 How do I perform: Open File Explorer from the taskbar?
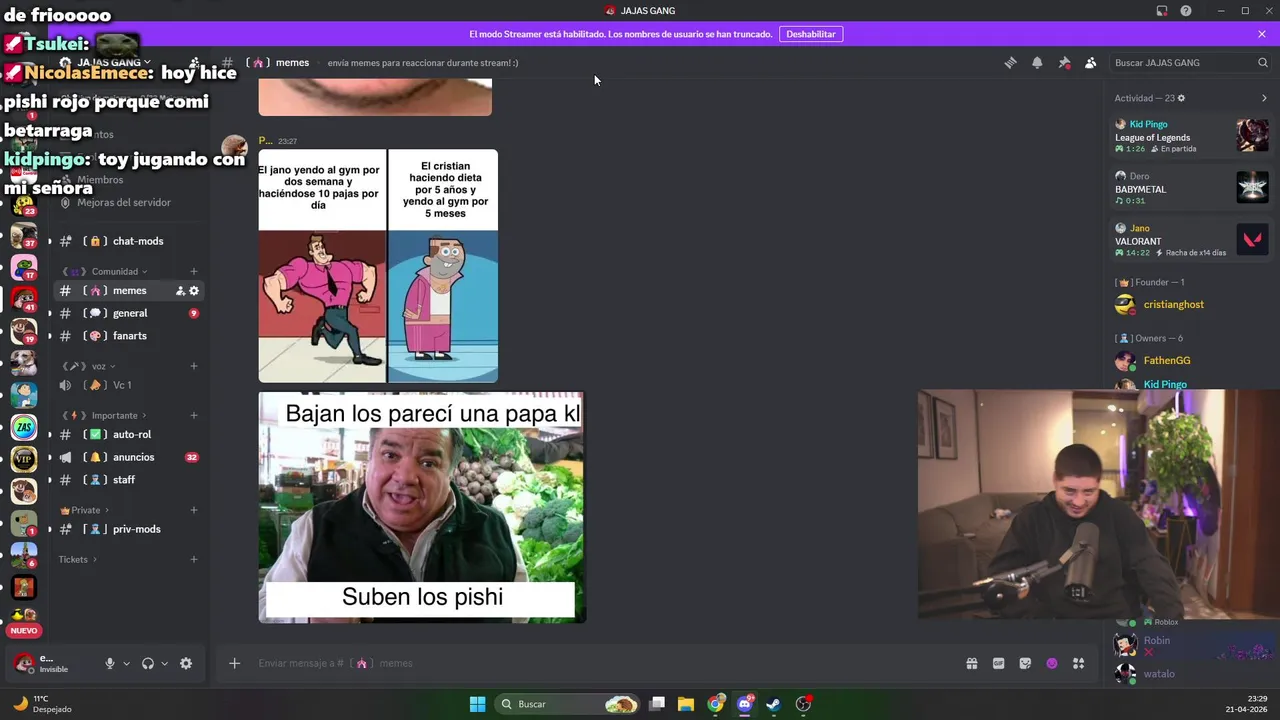685,704
